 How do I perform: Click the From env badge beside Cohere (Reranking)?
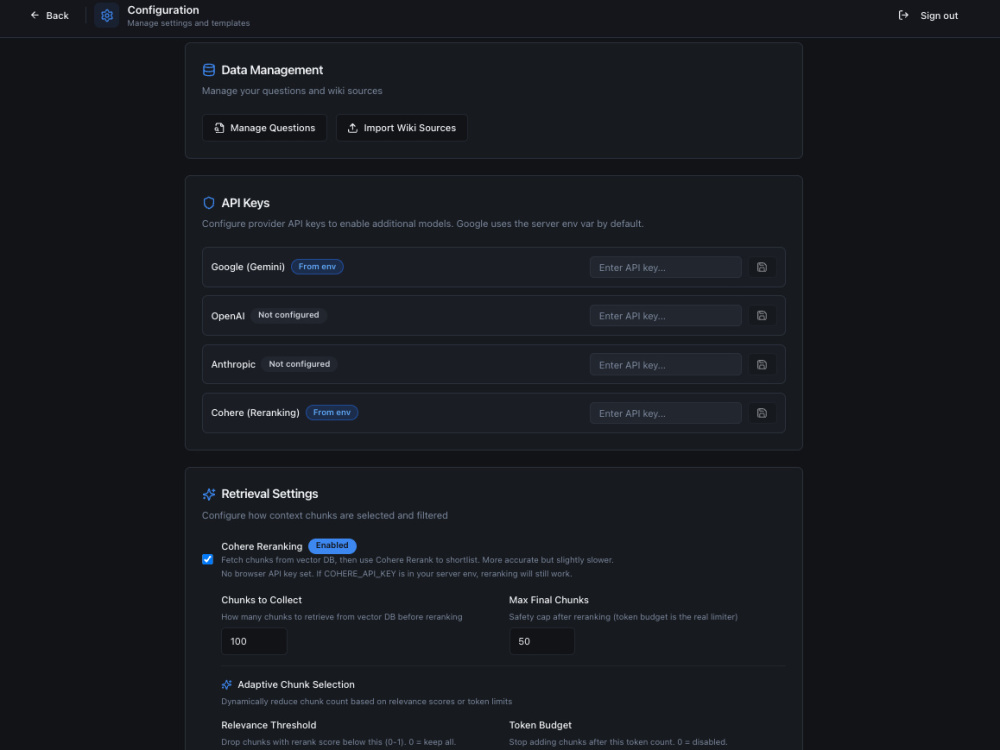(x=332, y=413)
